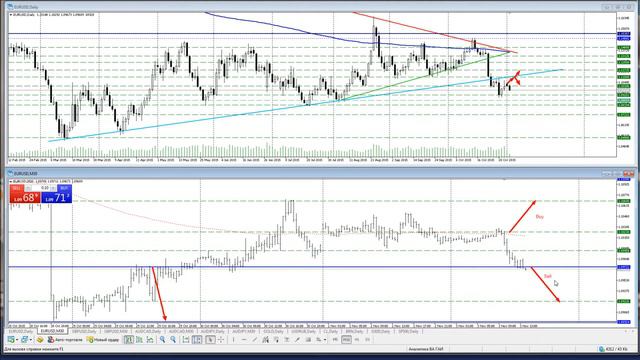This screenshot has height=360, width=640.
Task: Click the Новый ордер (New Order) button
Action: pos(103,340)
